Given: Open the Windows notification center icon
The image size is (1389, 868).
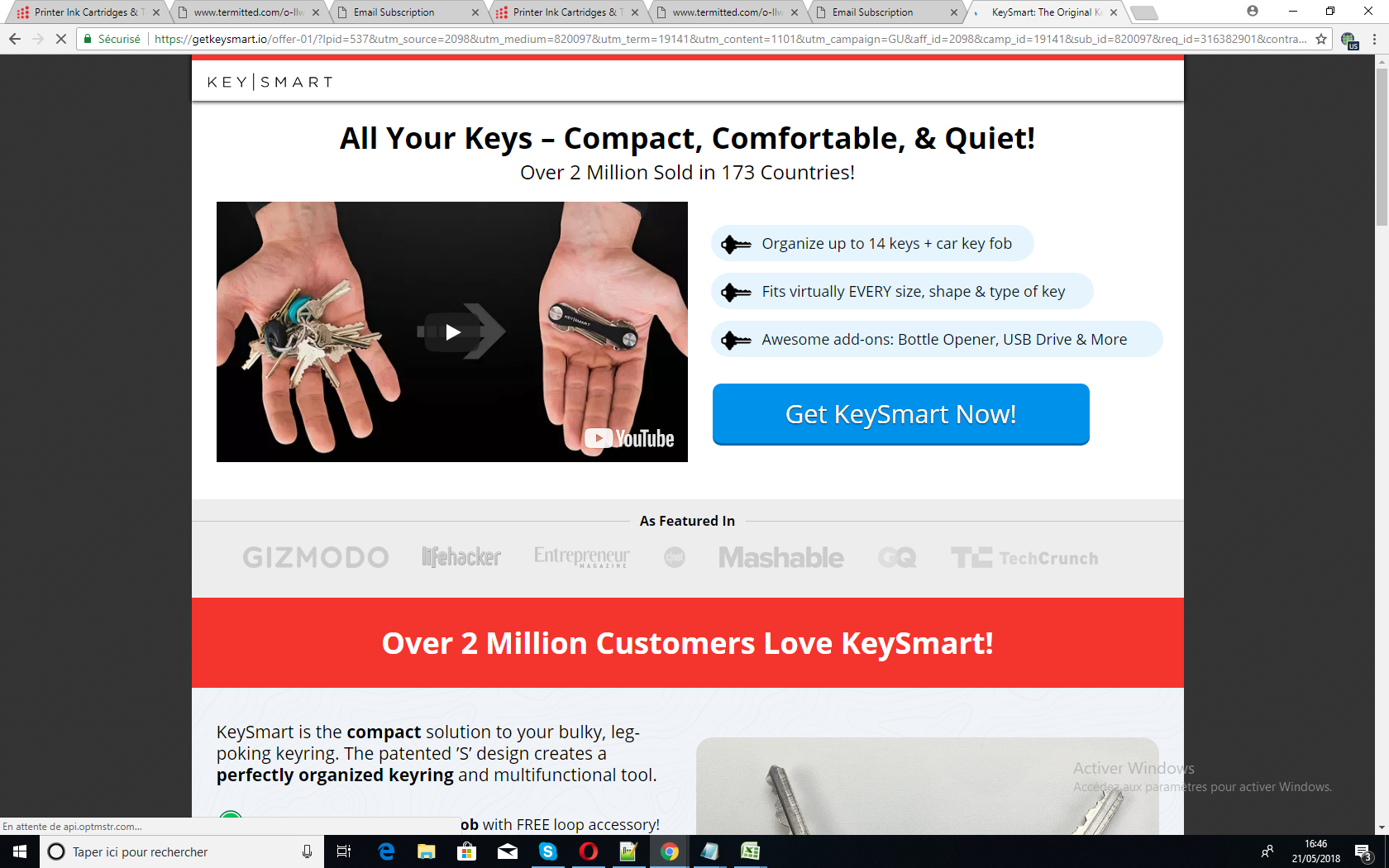Looking at the screenshot, I should tap(1363, 851).
